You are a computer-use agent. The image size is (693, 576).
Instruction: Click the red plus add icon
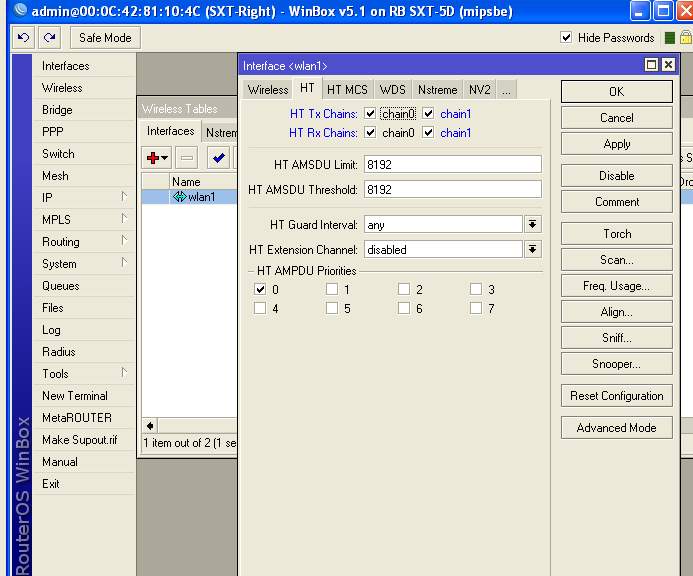pyautogui.click(x=153, y=158)
